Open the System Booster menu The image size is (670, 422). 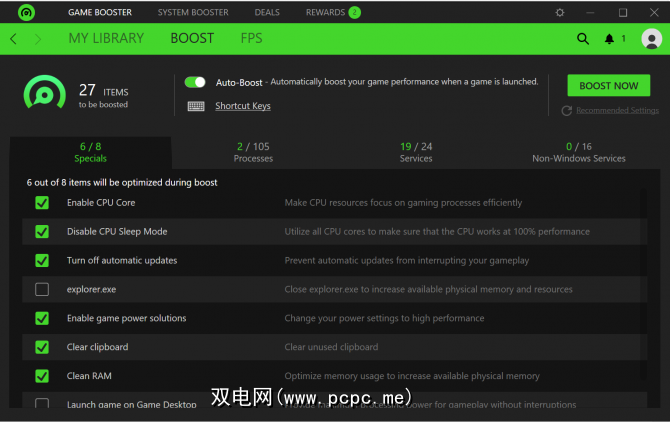[x=193, y=12]
